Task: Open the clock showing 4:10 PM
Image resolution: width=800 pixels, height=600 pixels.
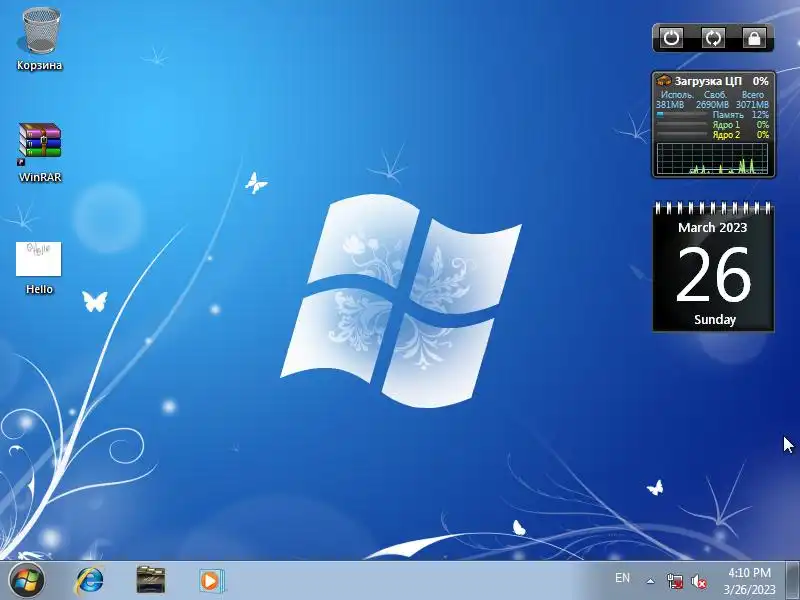Action: [x=749, y=572]
